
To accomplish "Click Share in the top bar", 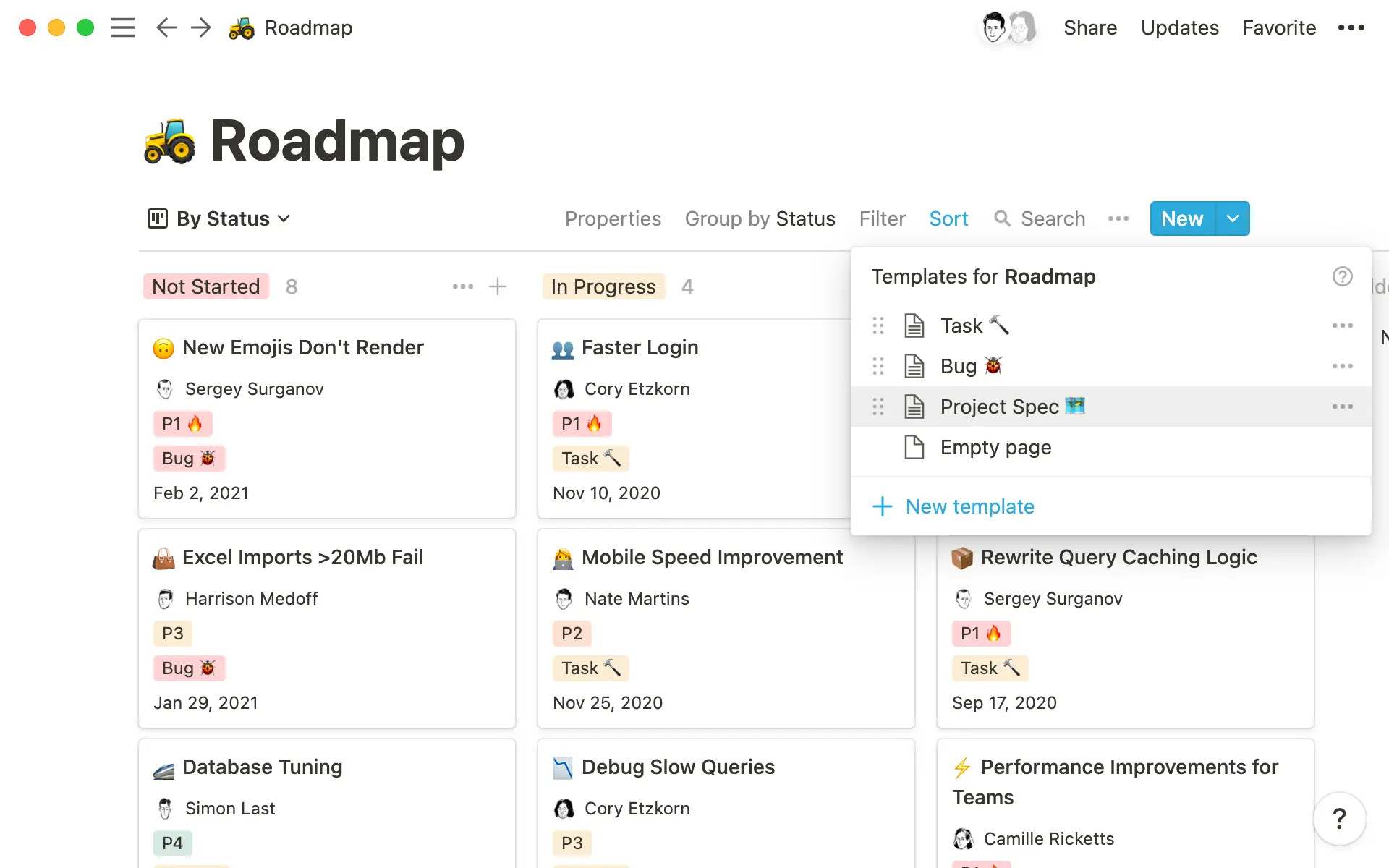I will pyautogui.click(x=1090, y=27).
